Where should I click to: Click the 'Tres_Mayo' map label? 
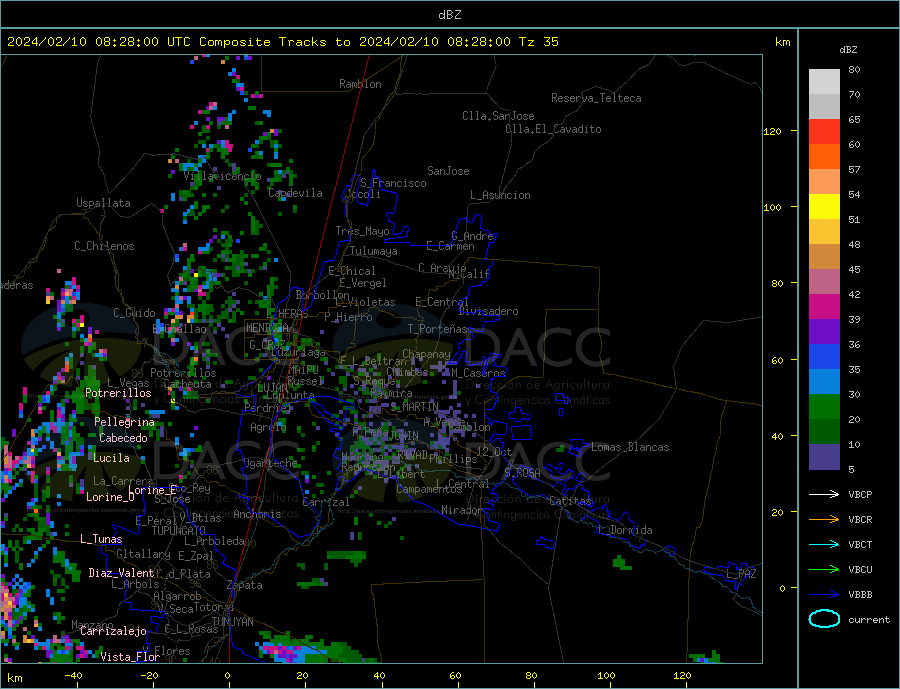click(x=362, y=231)
